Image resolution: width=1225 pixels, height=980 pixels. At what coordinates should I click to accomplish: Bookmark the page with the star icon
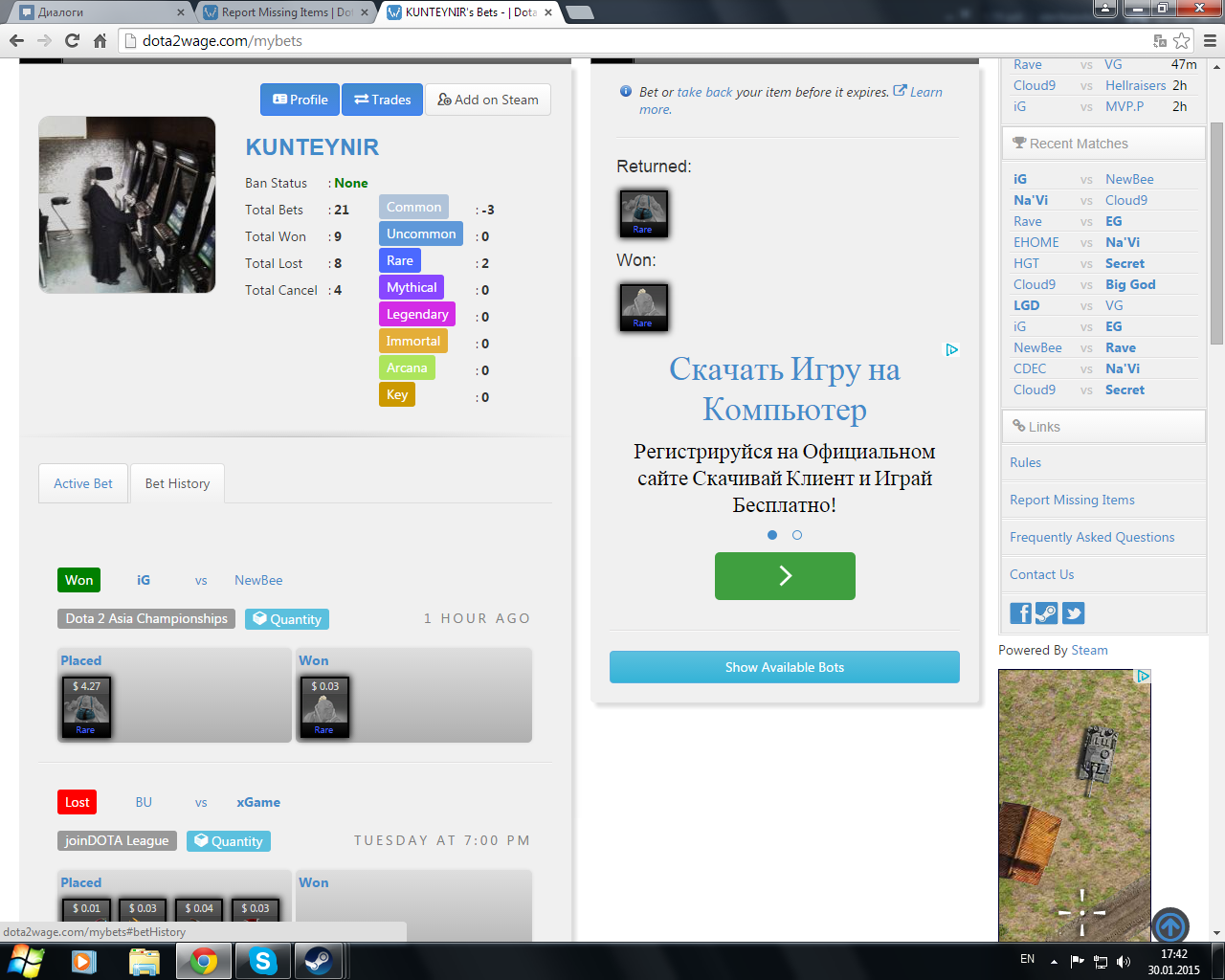click(x=1182, y=40)
